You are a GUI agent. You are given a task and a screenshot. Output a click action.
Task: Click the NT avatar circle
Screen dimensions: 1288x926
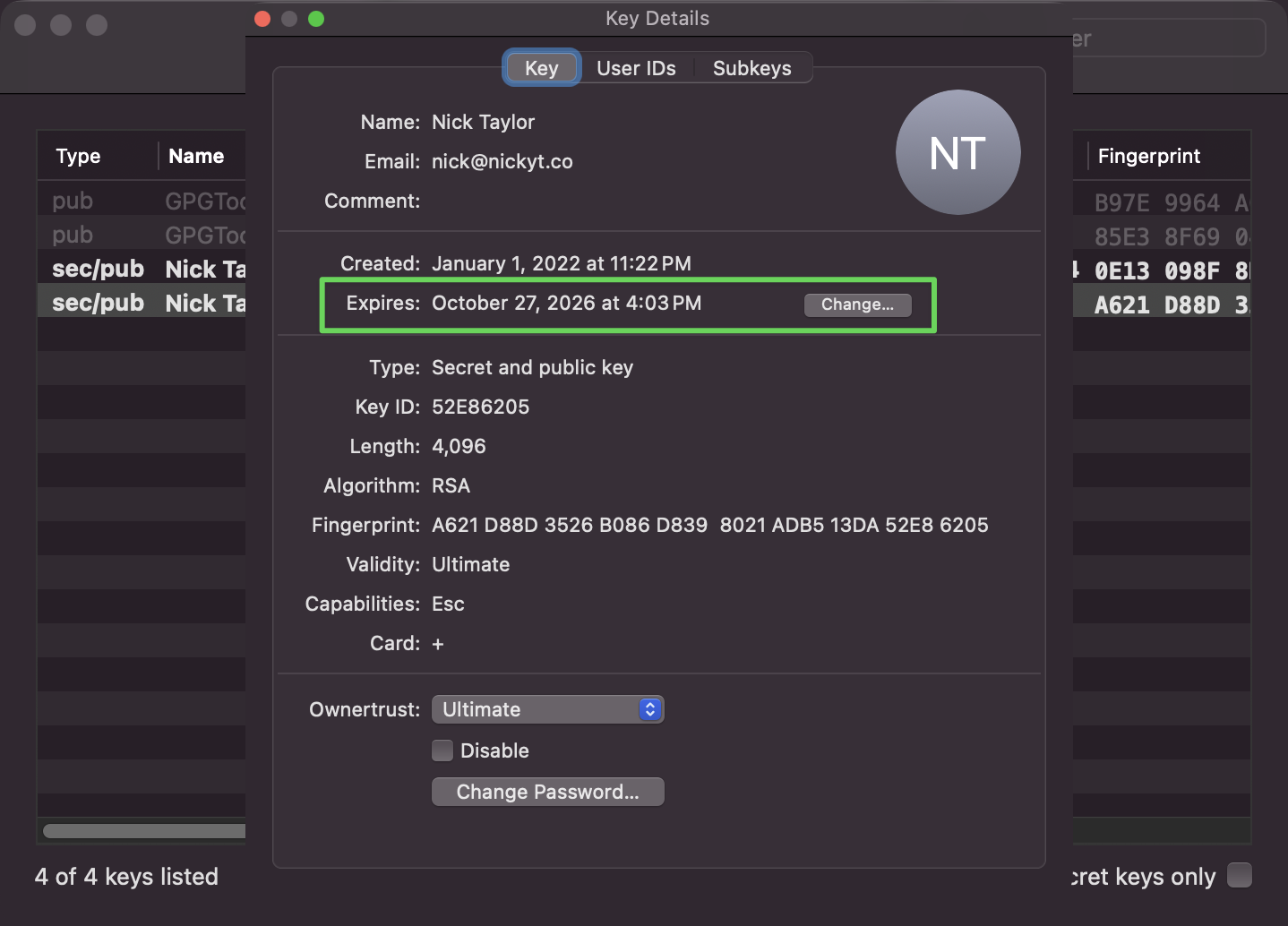point(957,152)
